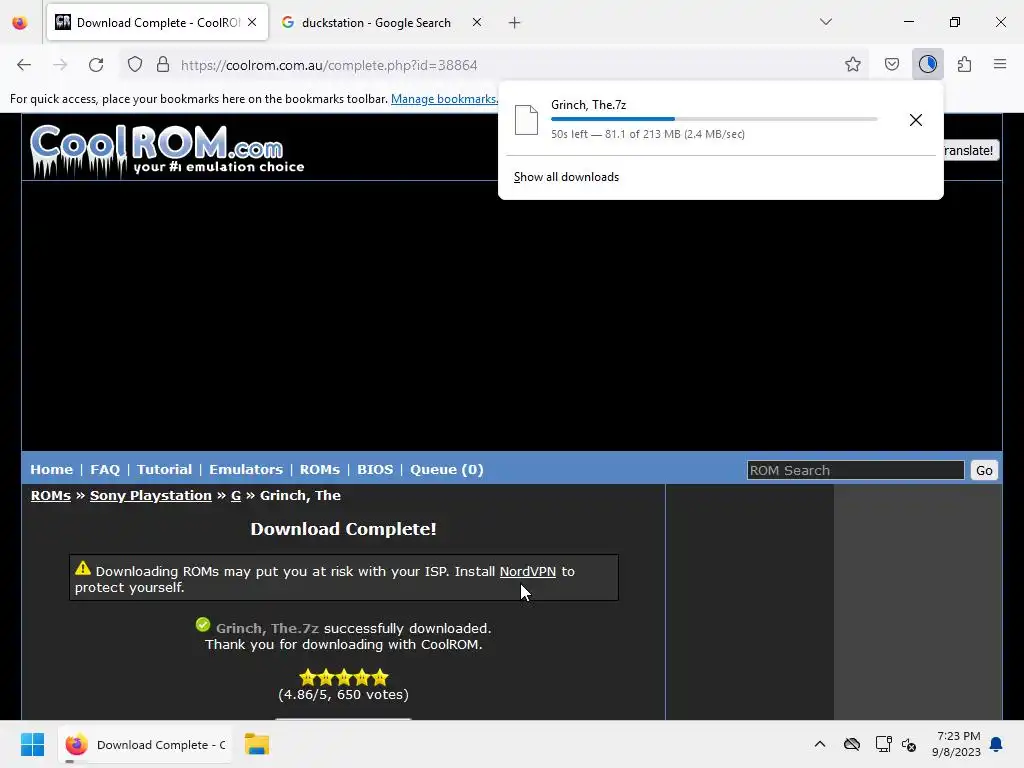This screenshot has width=1024, height=768.
Task: View site security padlock info
Action: [x=163, y=65]
